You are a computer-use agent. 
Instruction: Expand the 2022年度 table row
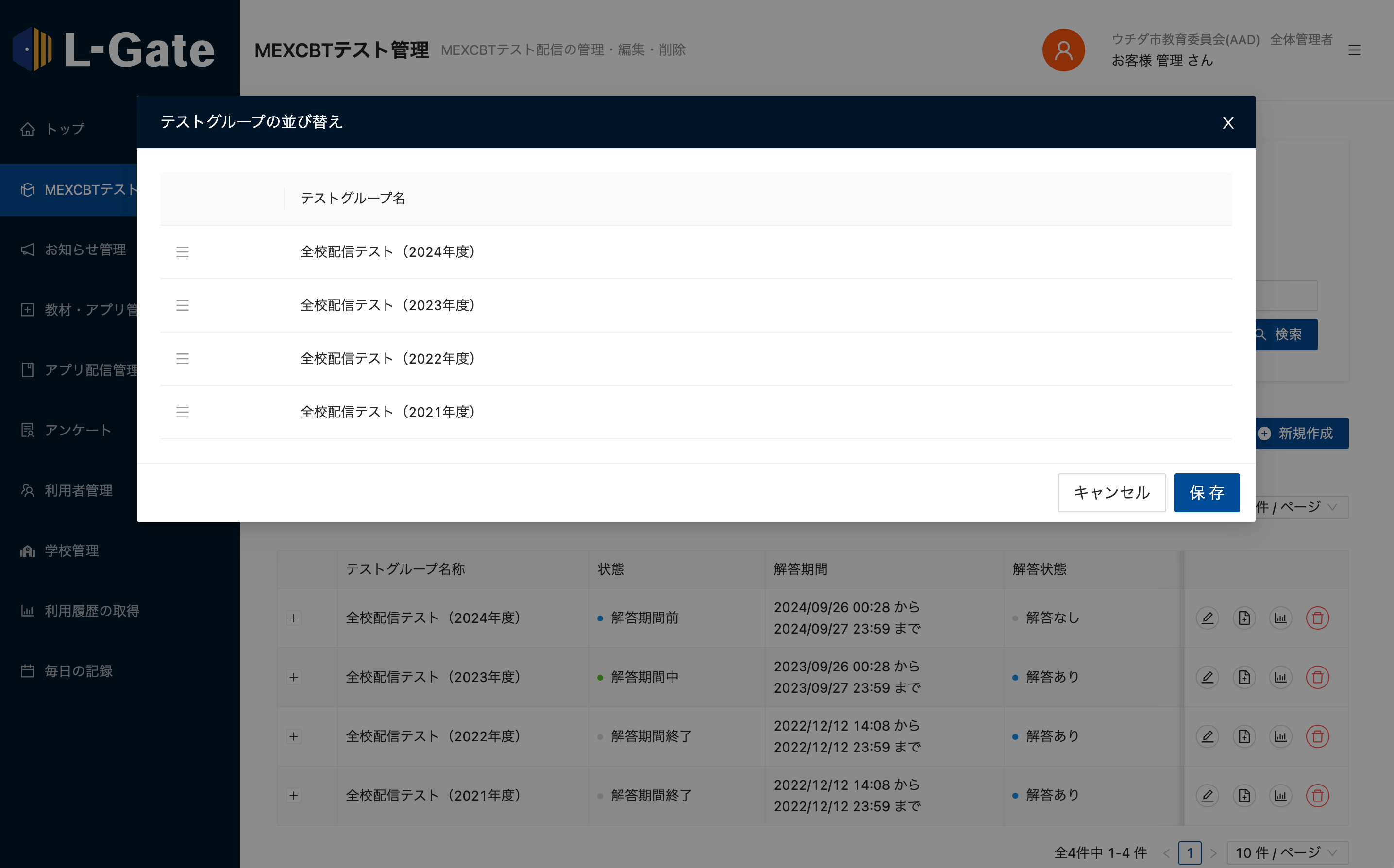pyautogui.click(x=294, y=736)
